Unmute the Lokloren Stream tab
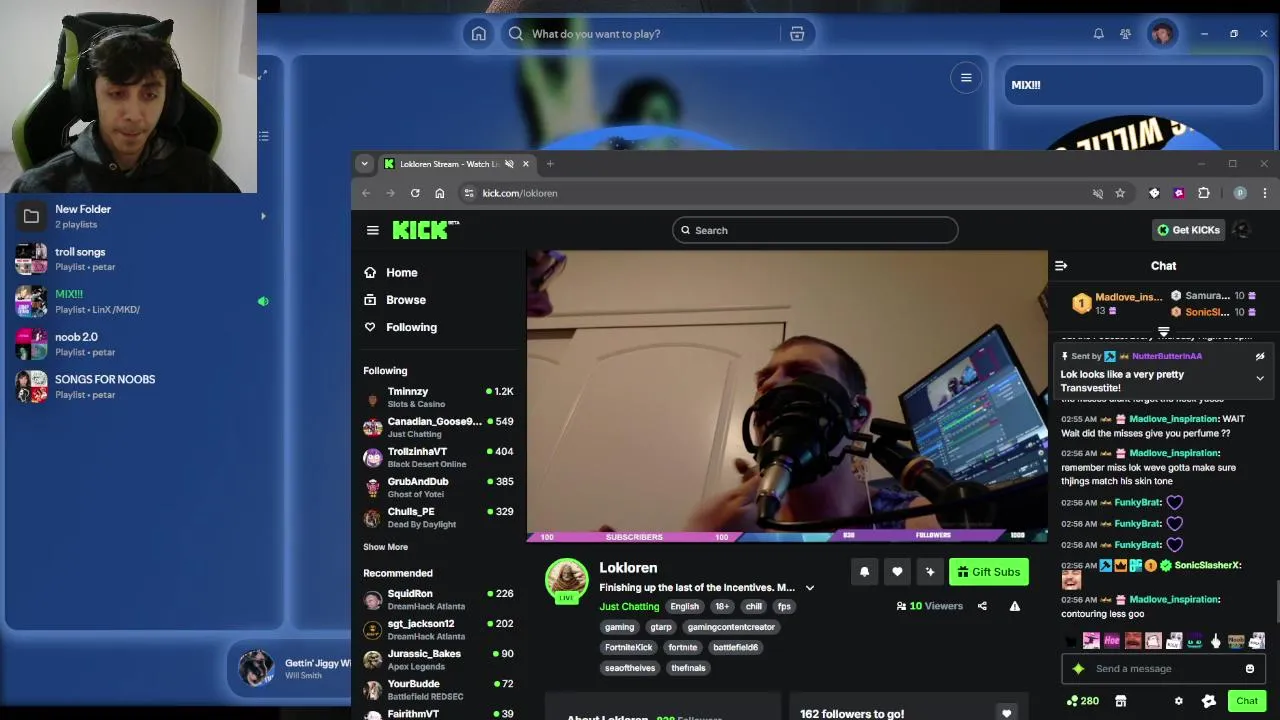Image resolution: width=1280 pixels, height=720 pixels. [x=509, y=164]
